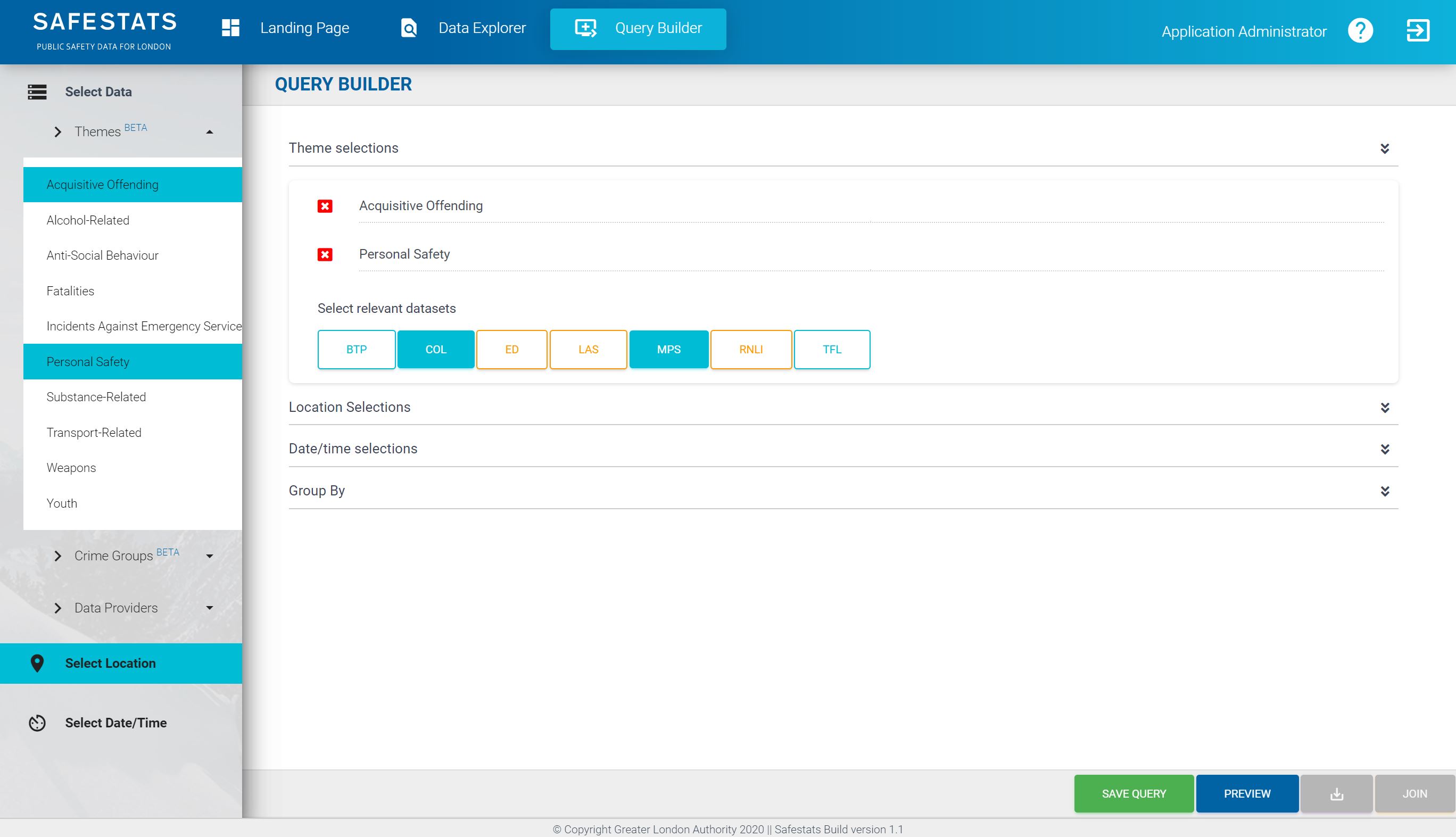
Task: Click the JOIN button
Action: pyautogui.click(x=1414, y=793)
